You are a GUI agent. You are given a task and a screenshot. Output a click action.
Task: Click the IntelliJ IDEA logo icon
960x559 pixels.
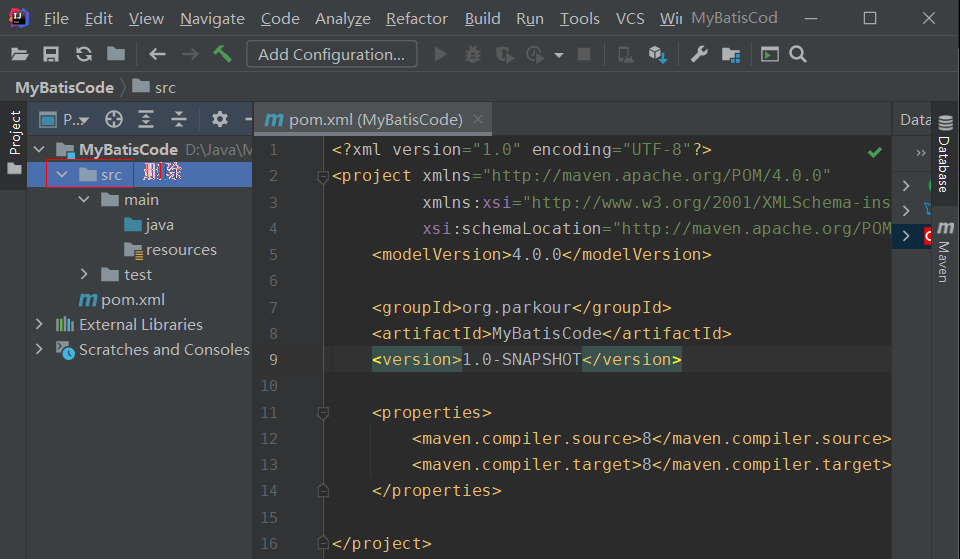18,18
